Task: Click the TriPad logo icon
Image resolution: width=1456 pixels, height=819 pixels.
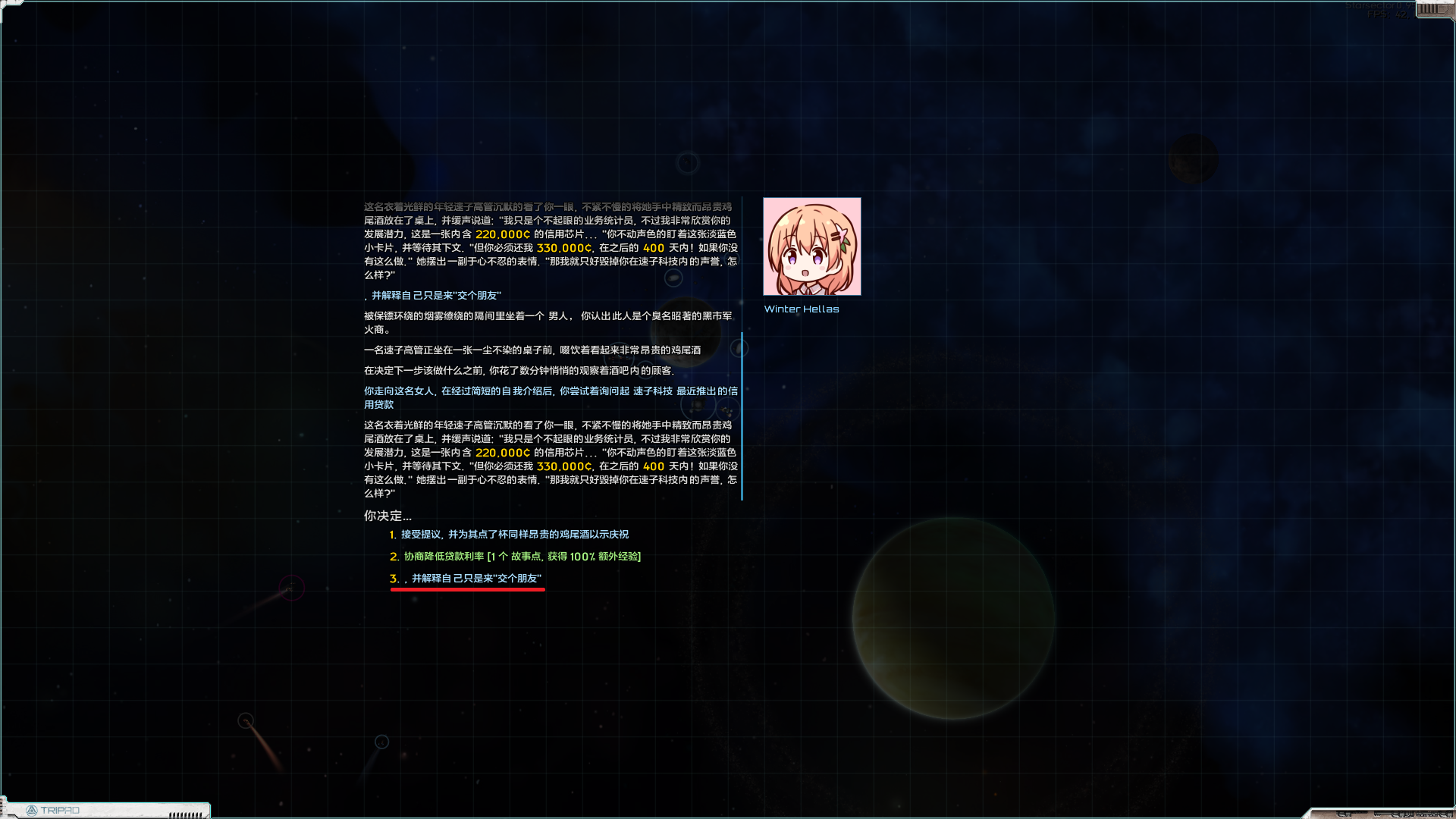Action: (32, 811)
